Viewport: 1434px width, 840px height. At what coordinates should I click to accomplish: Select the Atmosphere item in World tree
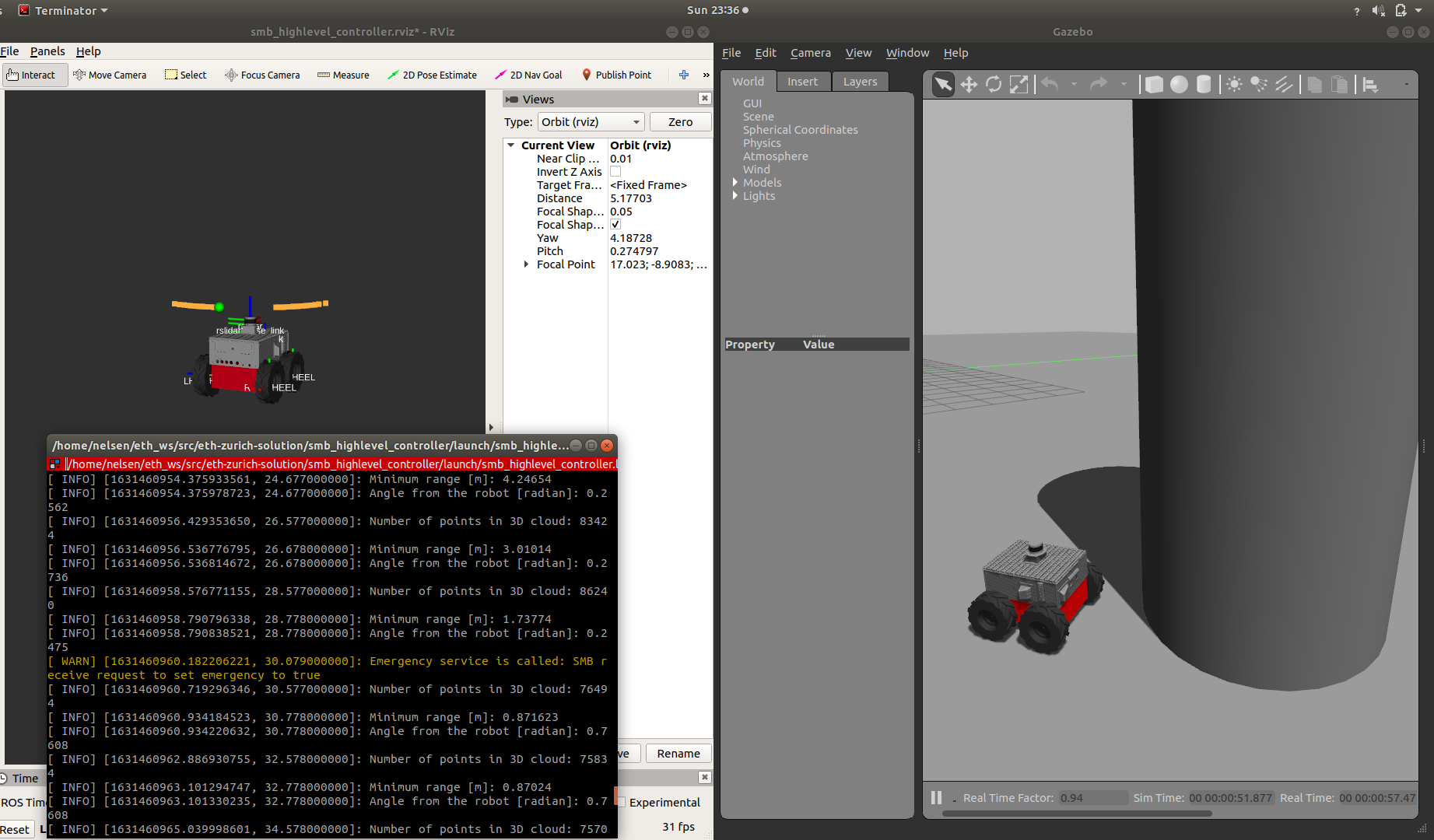775,156
